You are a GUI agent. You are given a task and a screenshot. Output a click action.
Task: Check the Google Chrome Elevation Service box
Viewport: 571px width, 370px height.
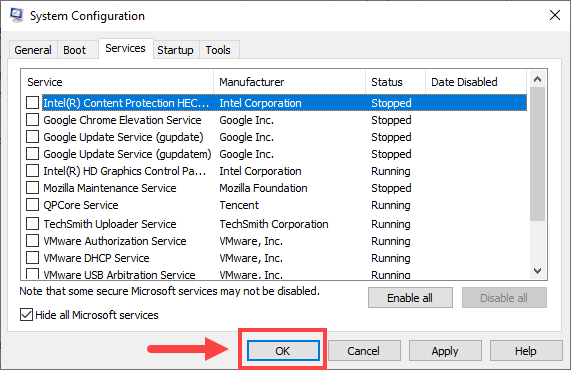(x=32, y=119)
